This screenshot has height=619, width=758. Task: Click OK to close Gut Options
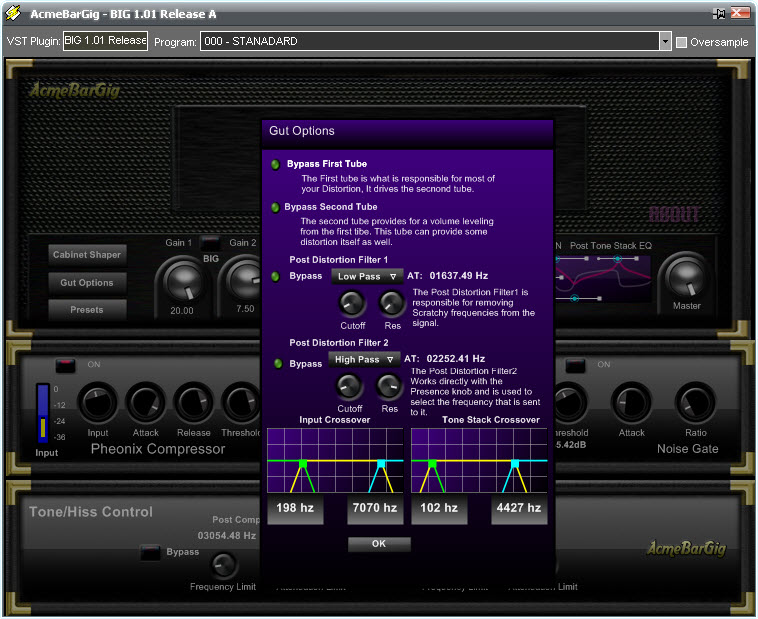pyautogui.click(x=379, y=544)
